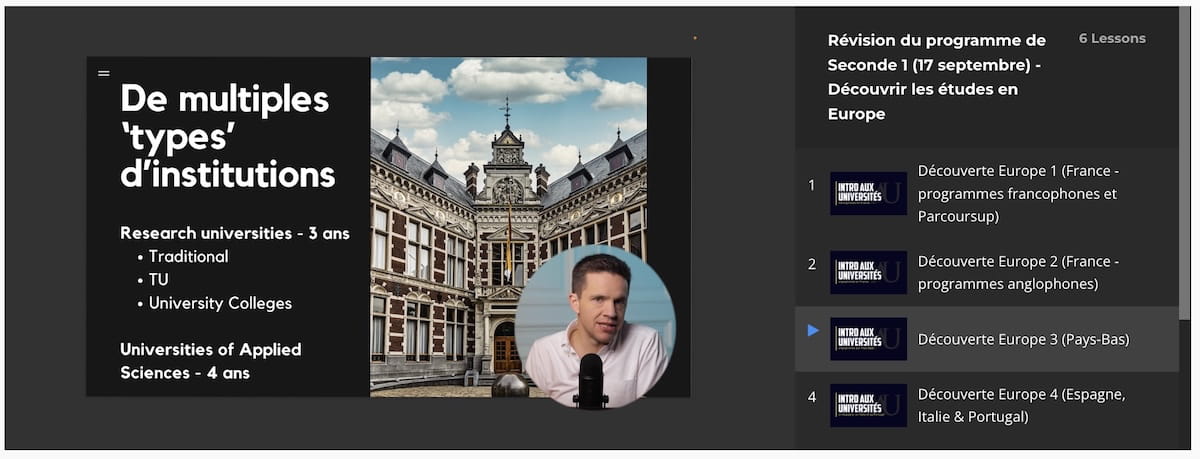Select Découverte Europe 2 (France - programmes anglophones)
The height and width of the screenshot is (459, 1200).
pos(1018,272)
